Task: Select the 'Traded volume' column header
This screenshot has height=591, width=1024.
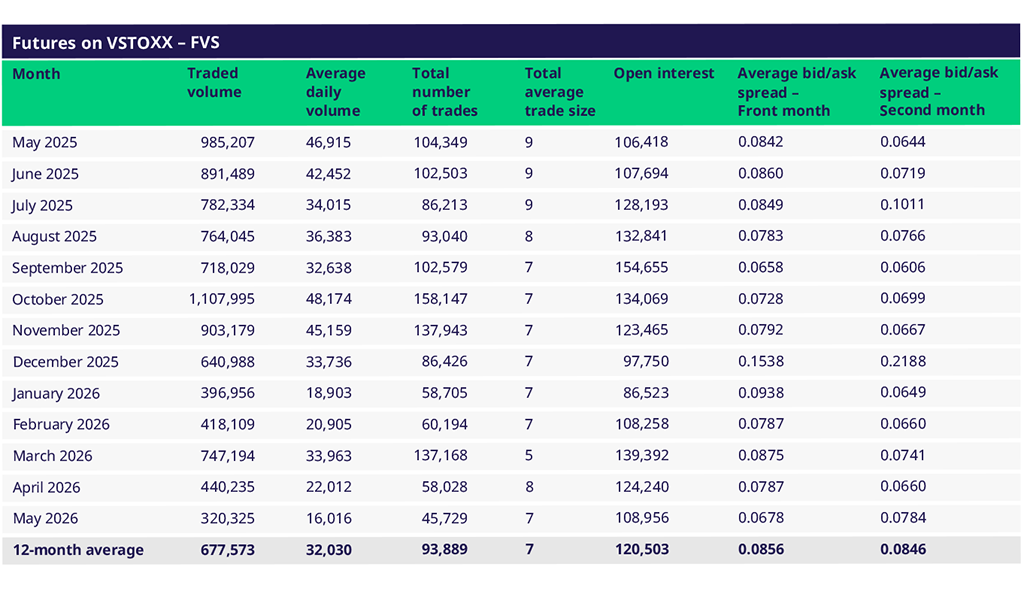Action: point(214,83)
